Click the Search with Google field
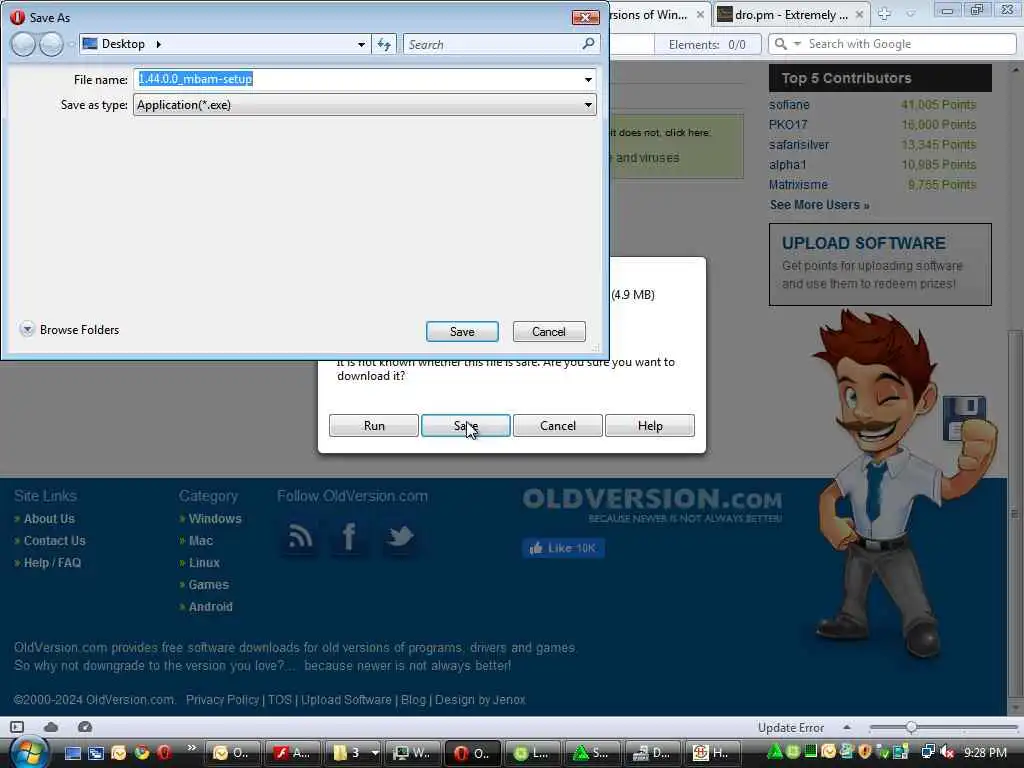The width and height of the screenshot is (1024, 768). [908, 44]
